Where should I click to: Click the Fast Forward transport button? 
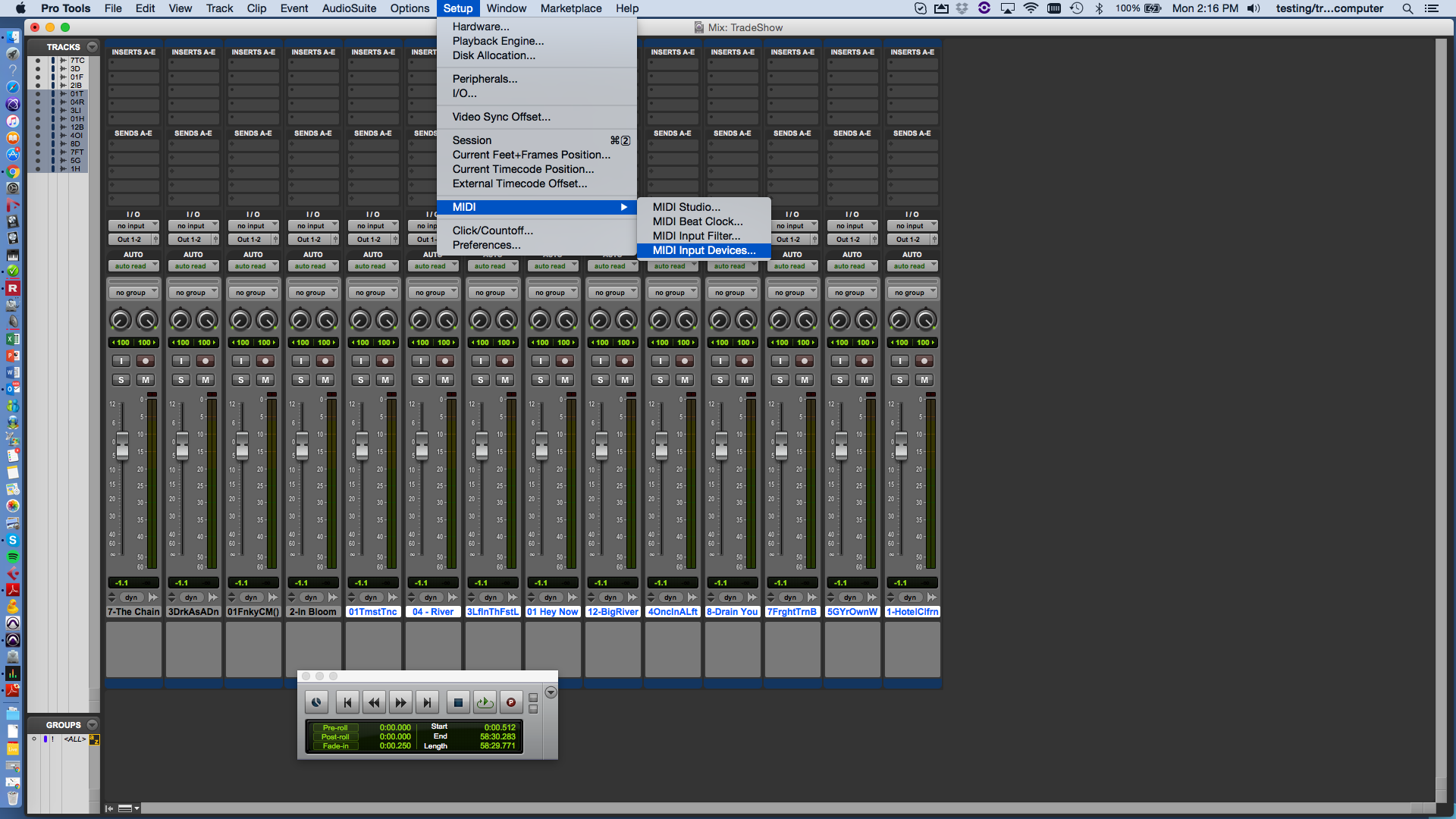(400, 702)
